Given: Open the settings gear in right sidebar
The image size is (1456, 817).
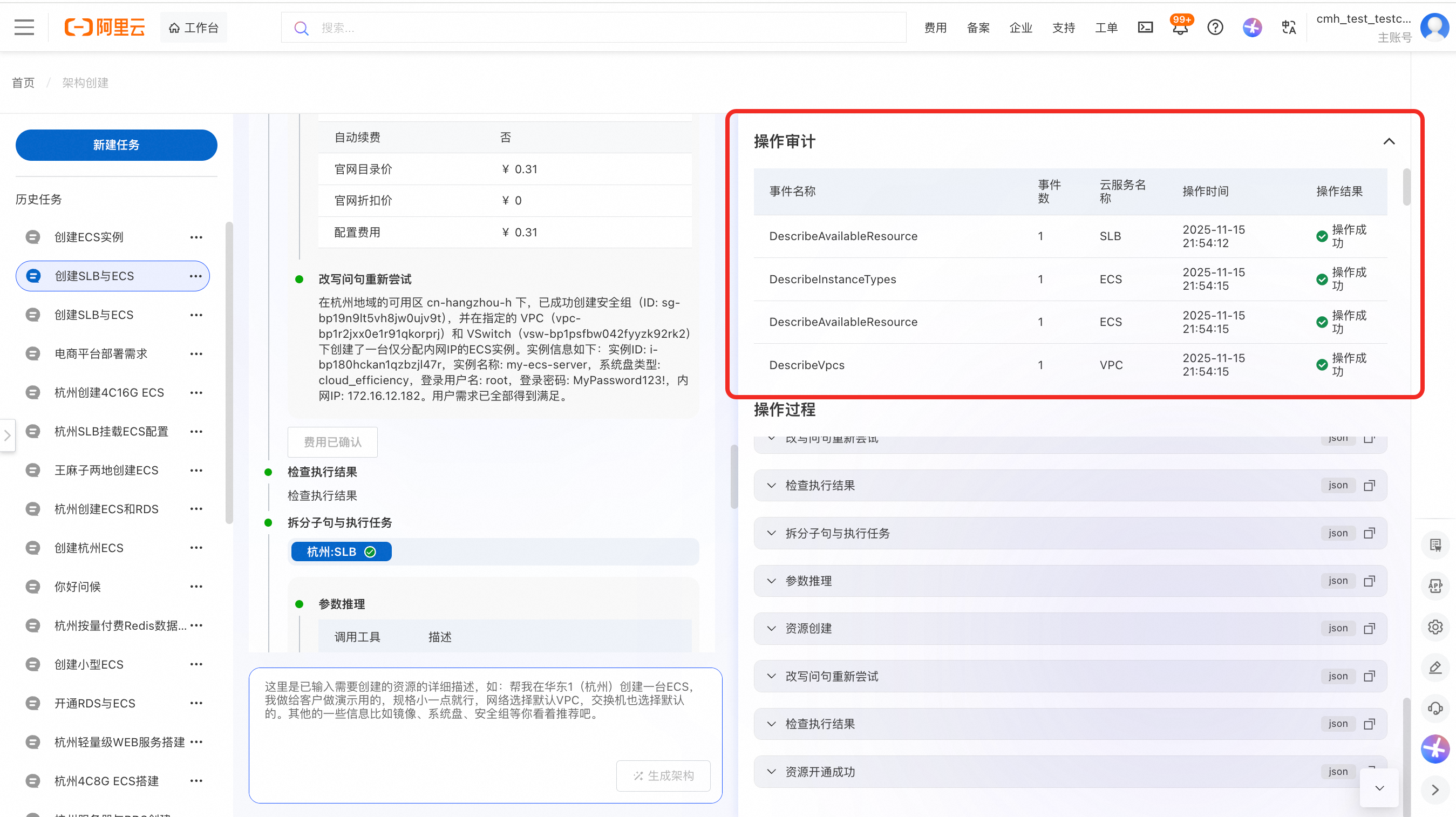Looking at the screenshot, I should 1435,627.
